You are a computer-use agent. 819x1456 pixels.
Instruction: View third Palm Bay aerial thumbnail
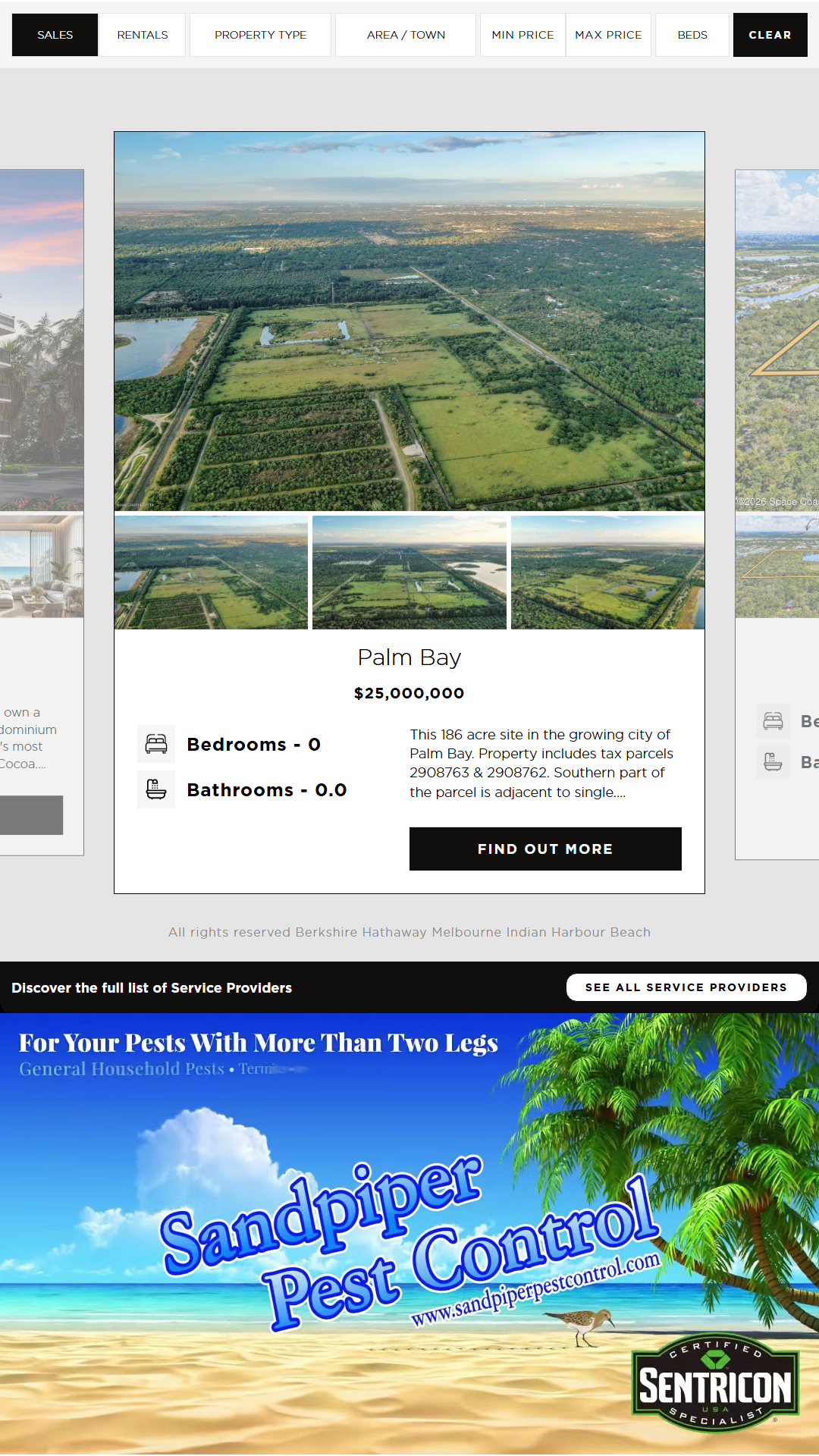point(607,573)
